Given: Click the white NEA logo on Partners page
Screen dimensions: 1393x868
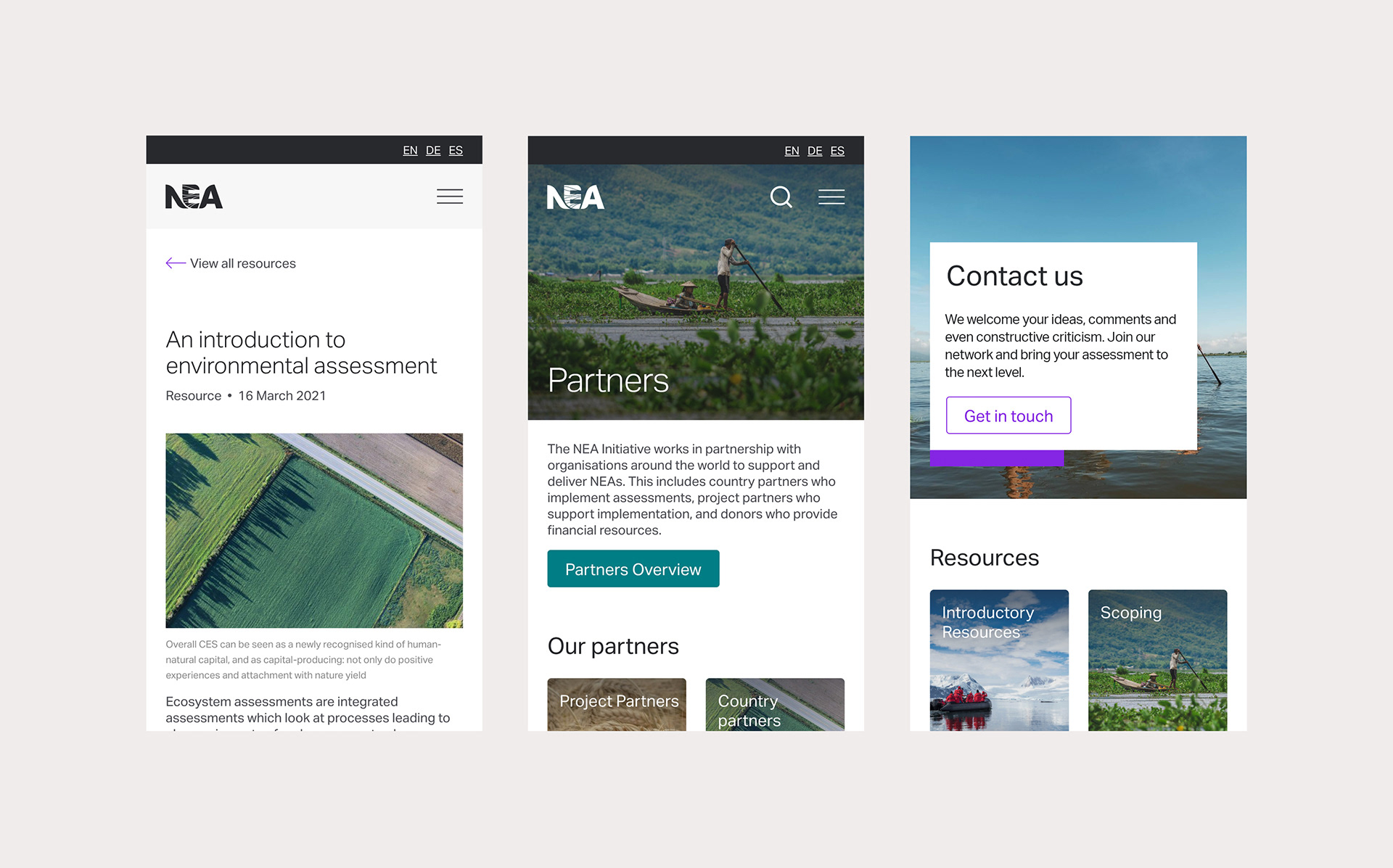Looking at the screenshot, I should [x=575, y=197].
